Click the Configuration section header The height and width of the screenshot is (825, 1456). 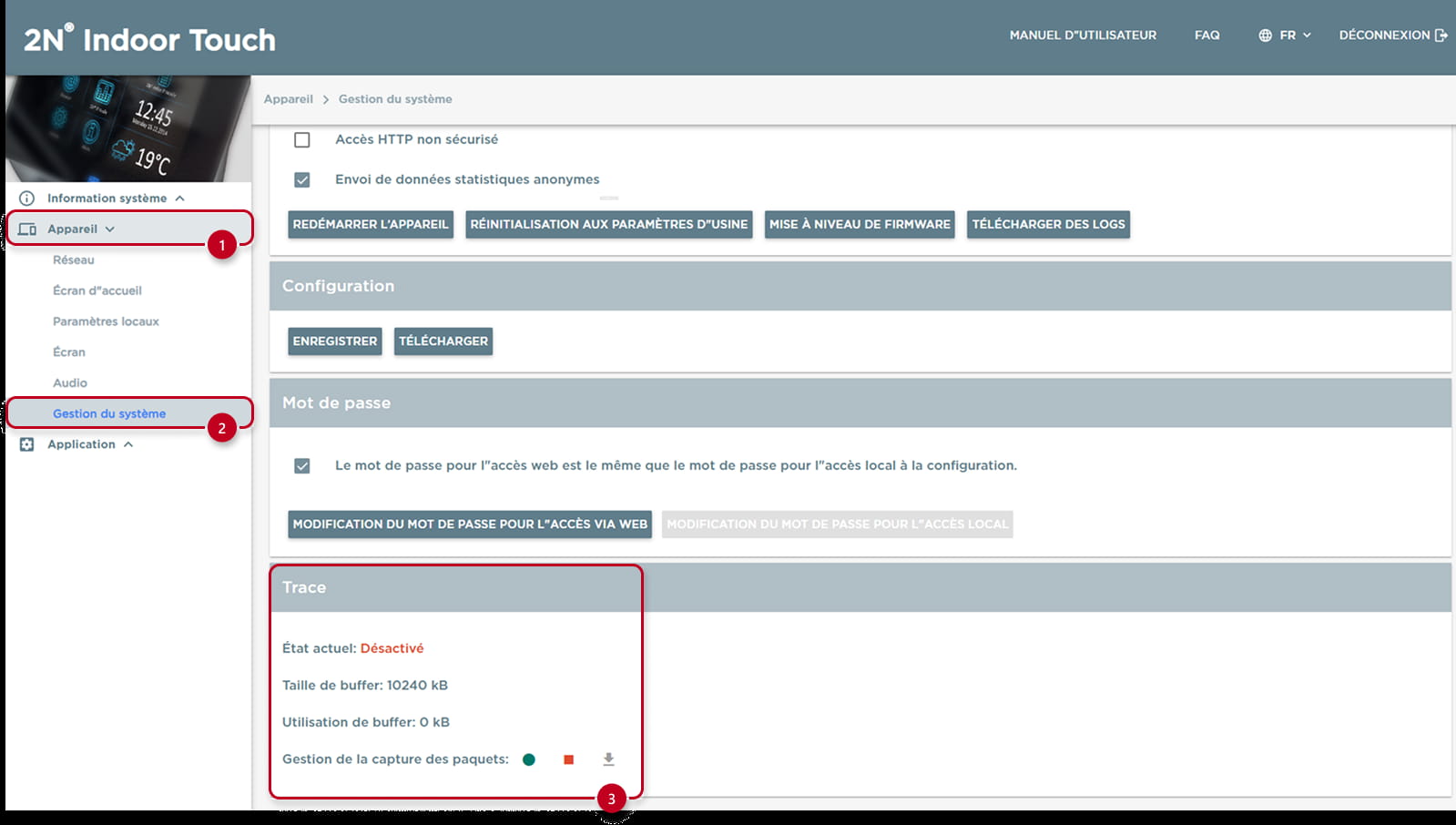point(860,287)
